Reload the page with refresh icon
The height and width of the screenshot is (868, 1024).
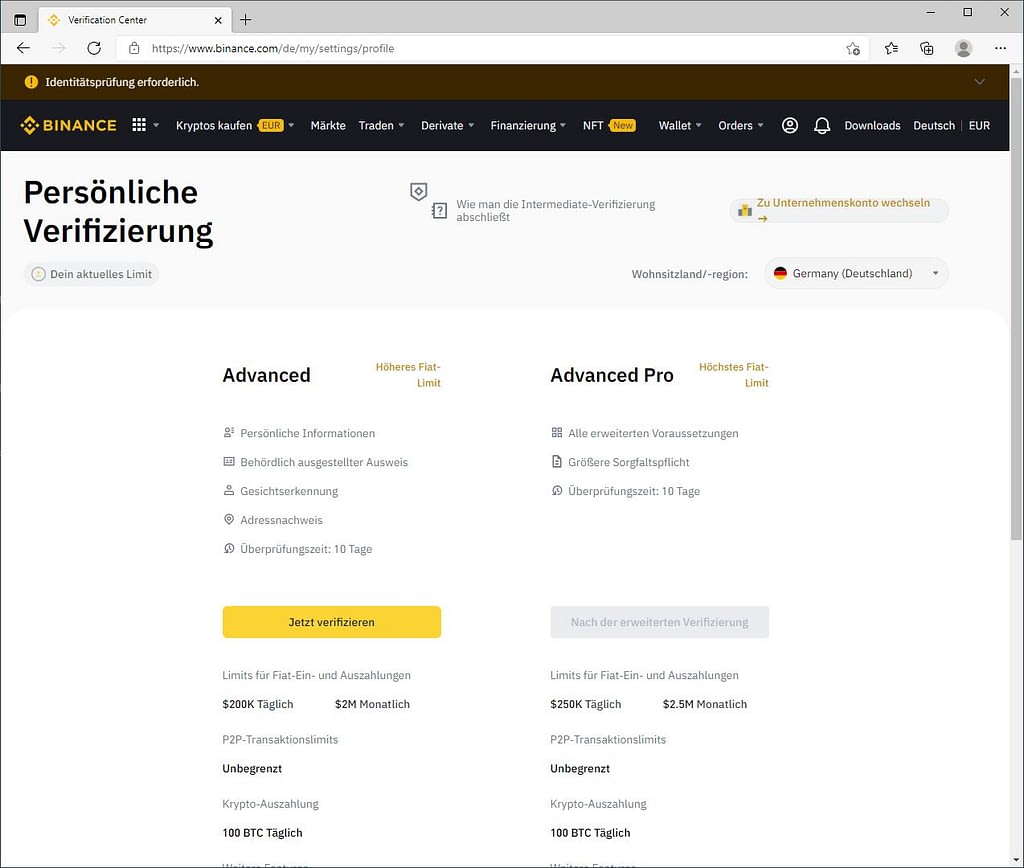click(94, 48)
